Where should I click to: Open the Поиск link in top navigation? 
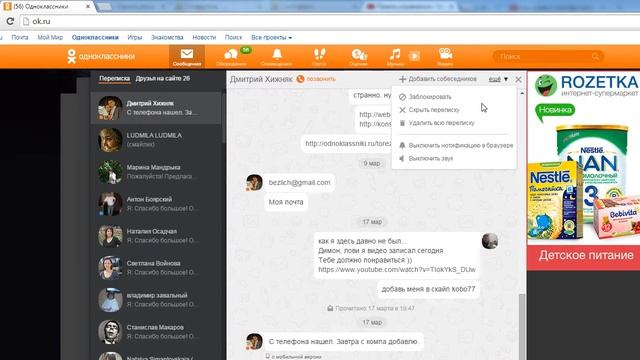pos(233,37)
